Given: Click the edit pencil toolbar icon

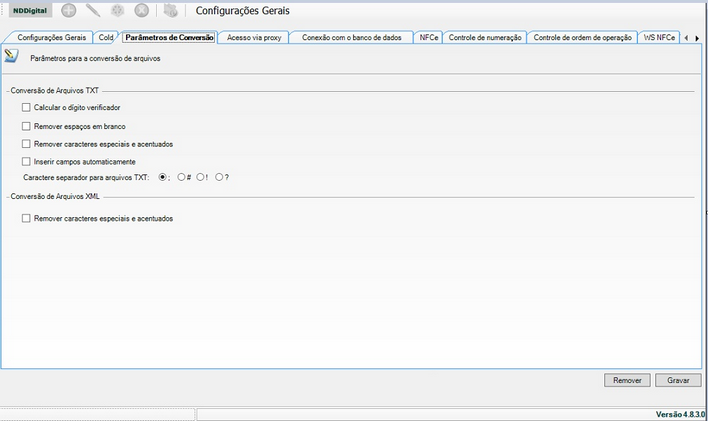Looking at the screenshot, I should coord(93,10).
